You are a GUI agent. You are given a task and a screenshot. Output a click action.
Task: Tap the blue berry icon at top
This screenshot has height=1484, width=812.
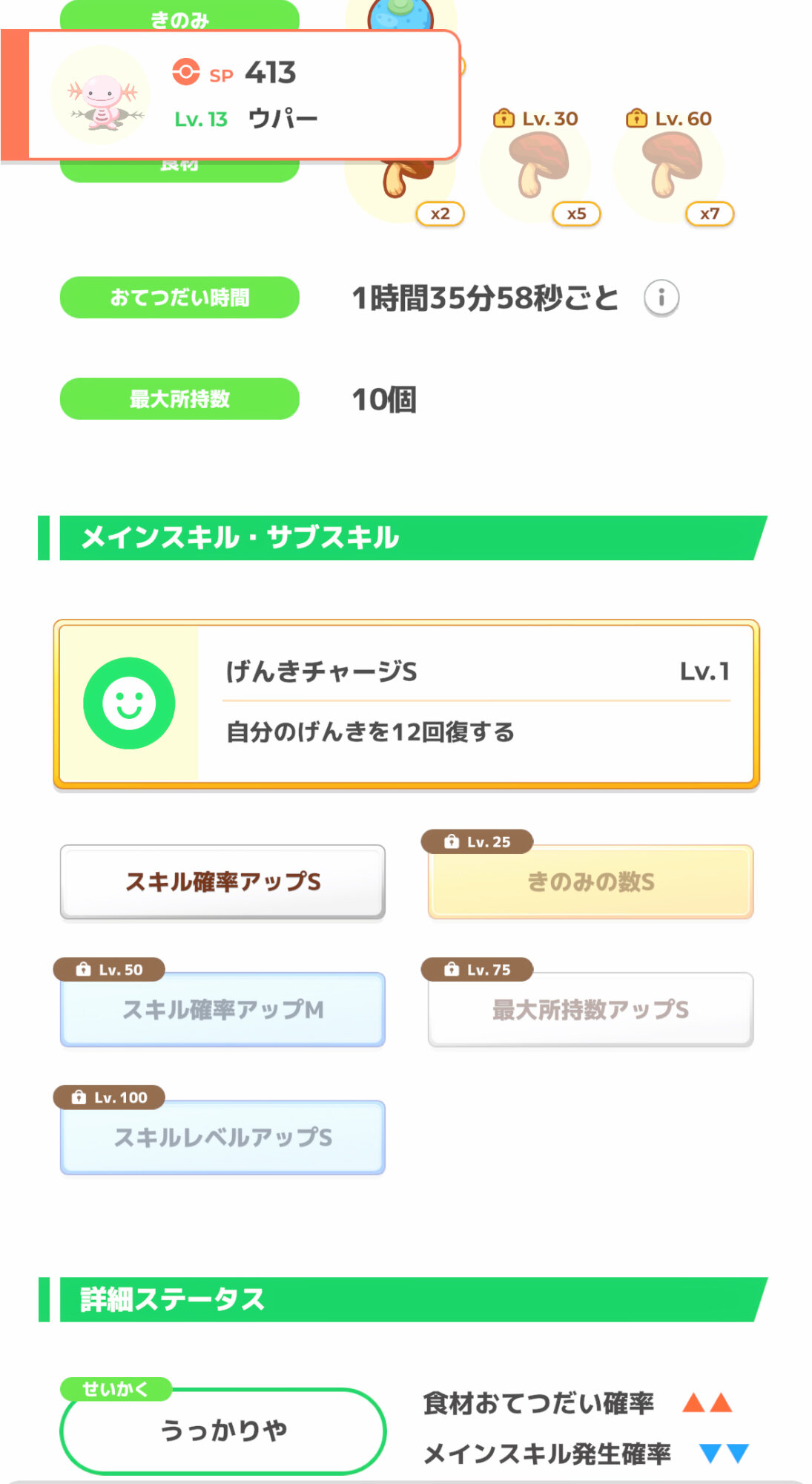[x=400, y=15]
